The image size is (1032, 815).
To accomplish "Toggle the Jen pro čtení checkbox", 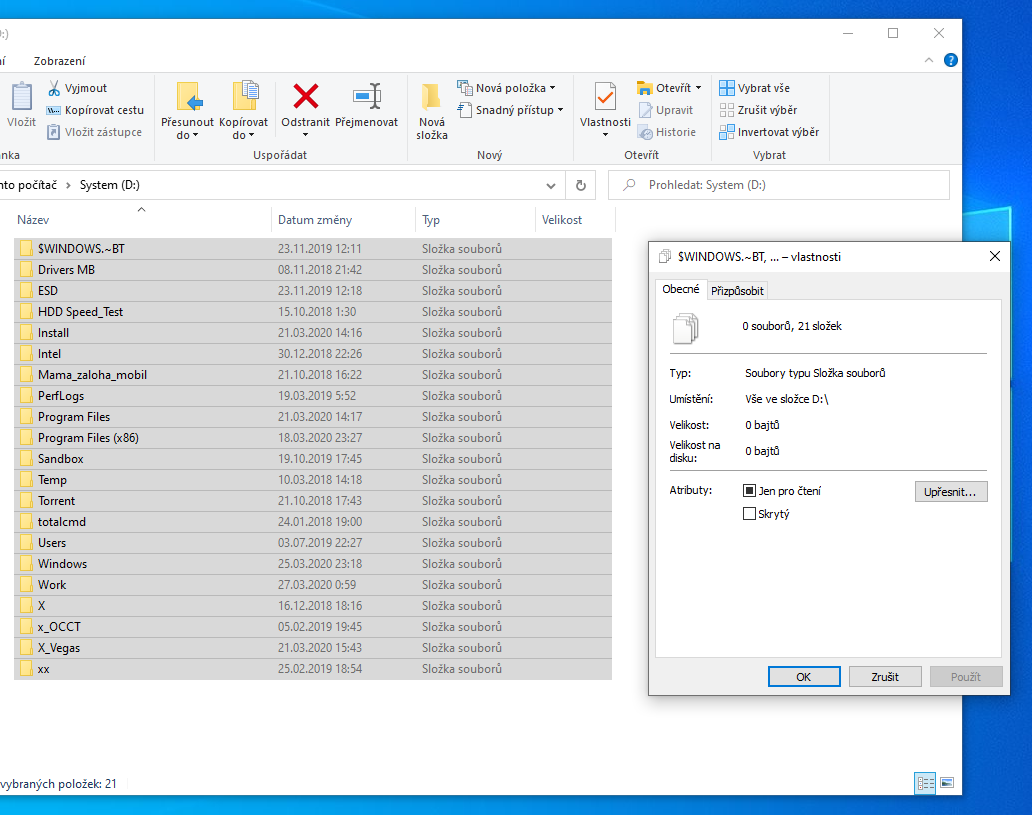I will (x=749, y=490).
